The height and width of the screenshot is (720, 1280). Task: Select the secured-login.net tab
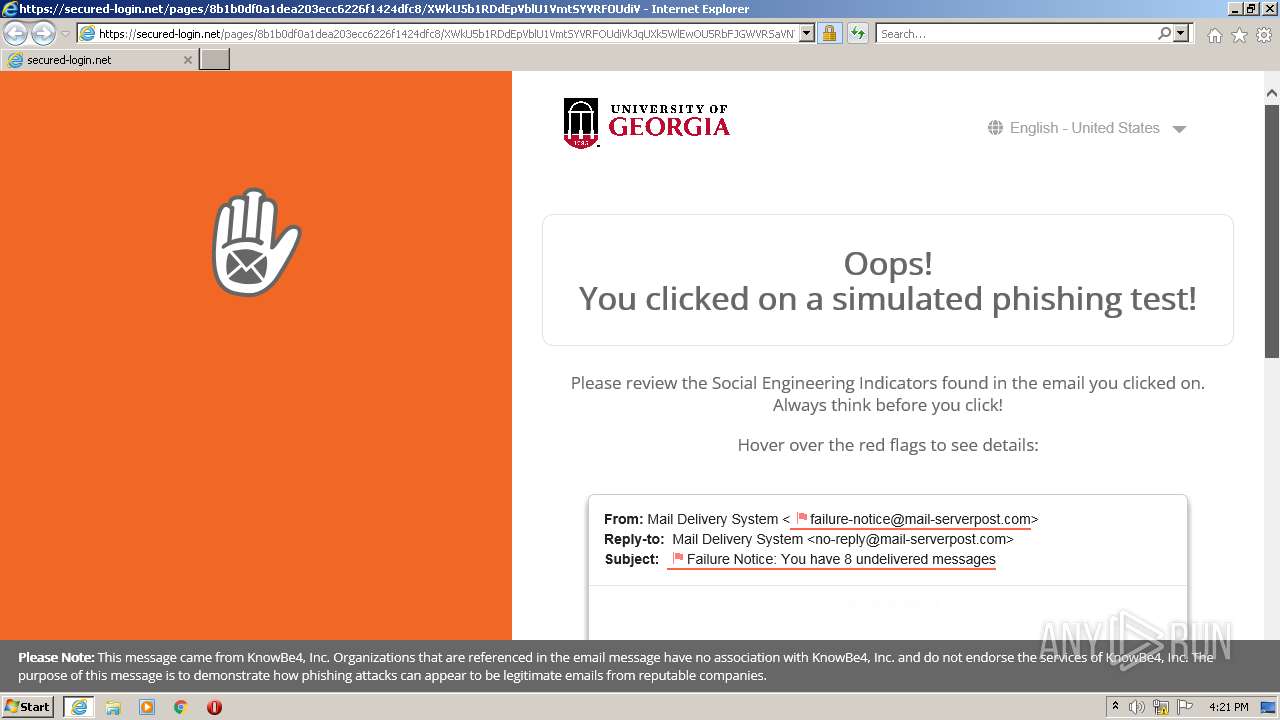pyautogui.click(x=98, y=60)
